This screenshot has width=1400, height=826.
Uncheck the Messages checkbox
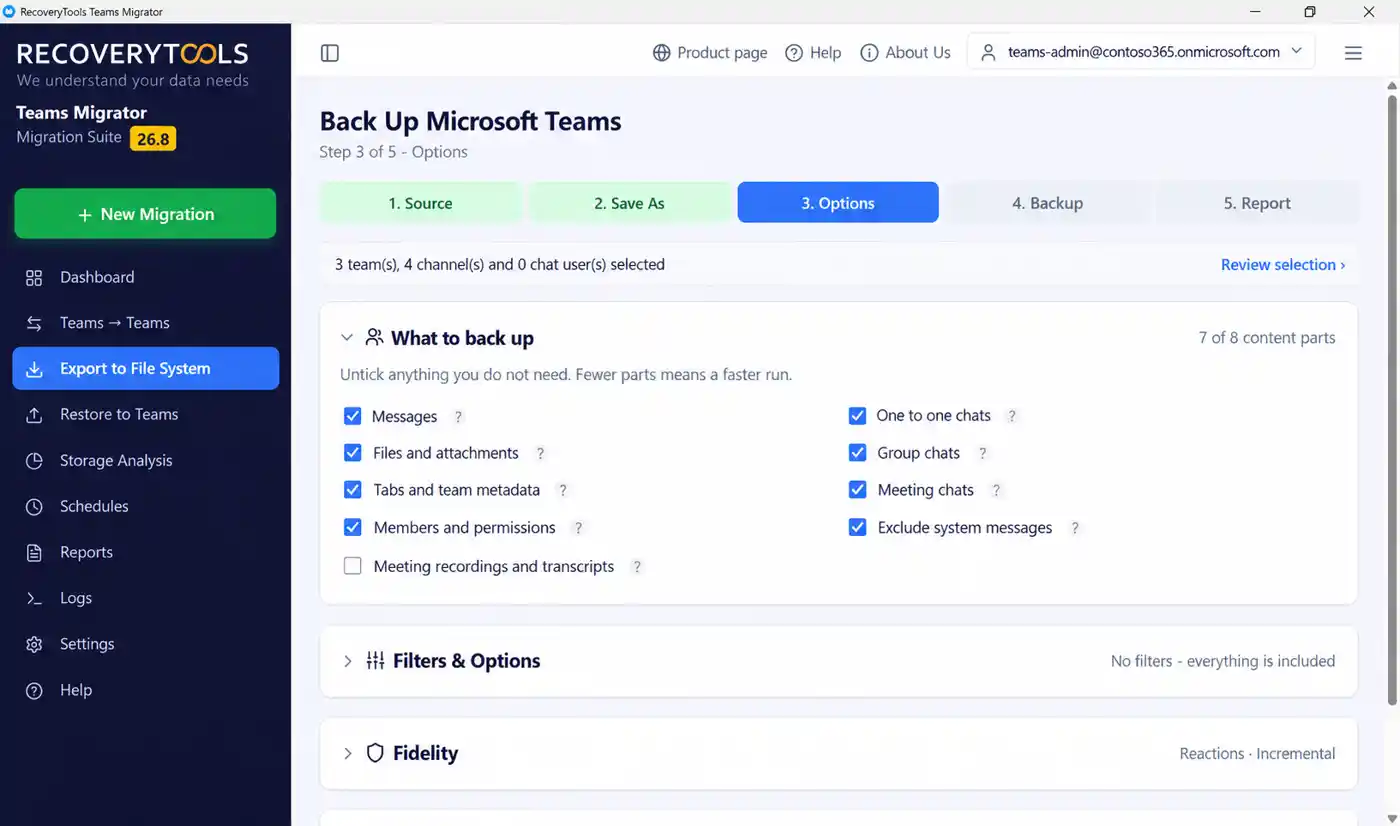pos(352,416)
